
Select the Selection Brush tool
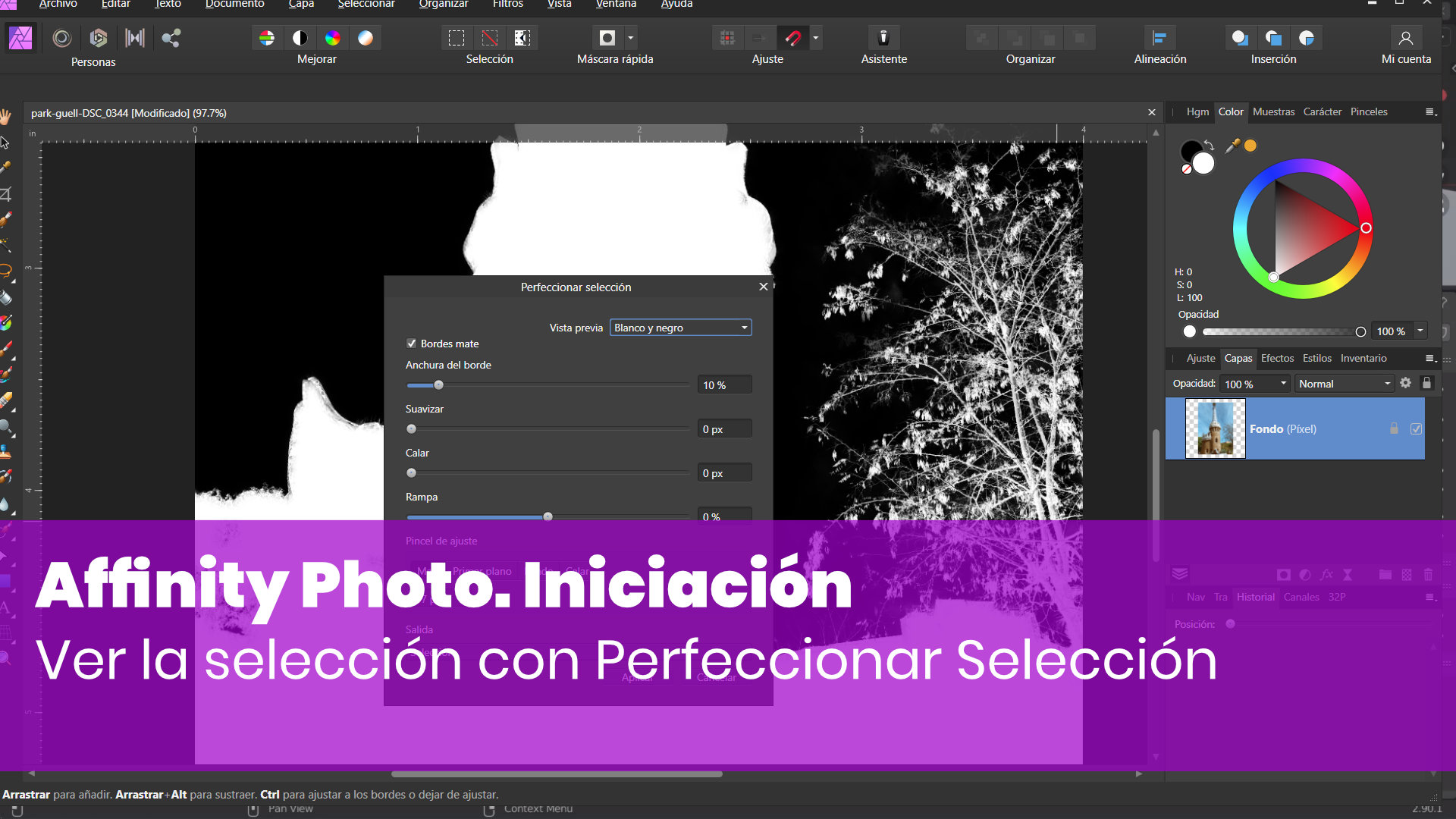[x=6, y=220]
